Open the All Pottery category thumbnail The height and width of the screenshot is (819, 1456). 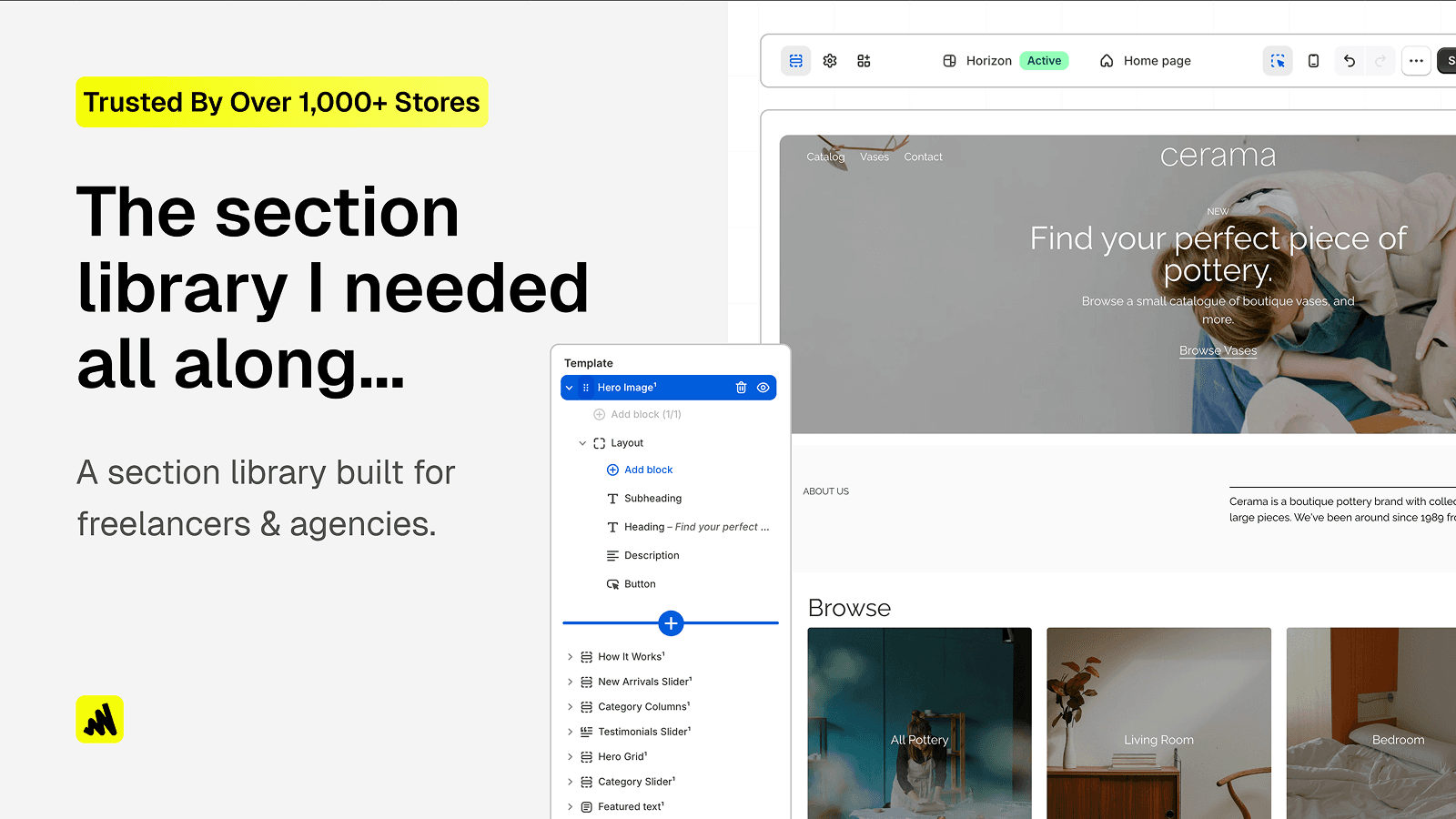(x=920, y=723)
